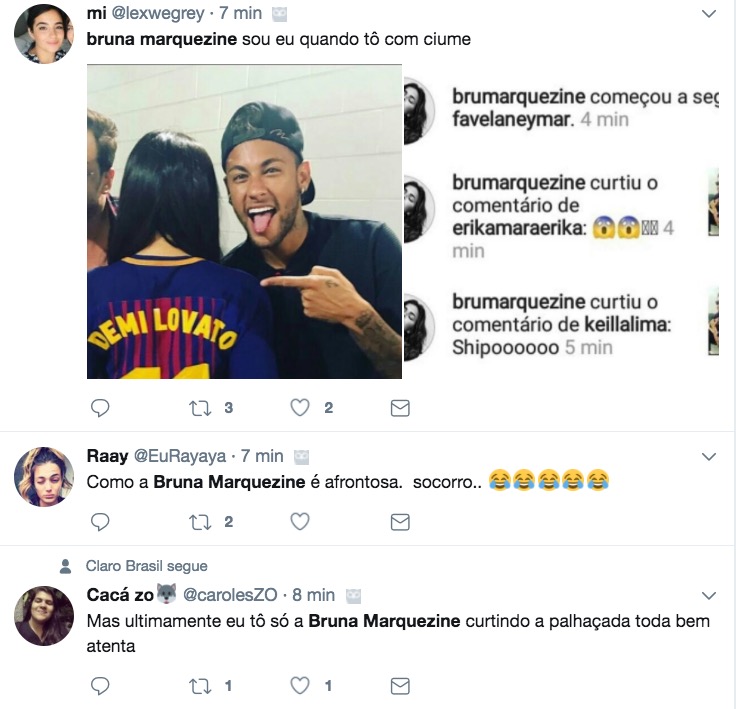Reply to Cacá zo's tweet
The image size is (736, 709).
100,685
